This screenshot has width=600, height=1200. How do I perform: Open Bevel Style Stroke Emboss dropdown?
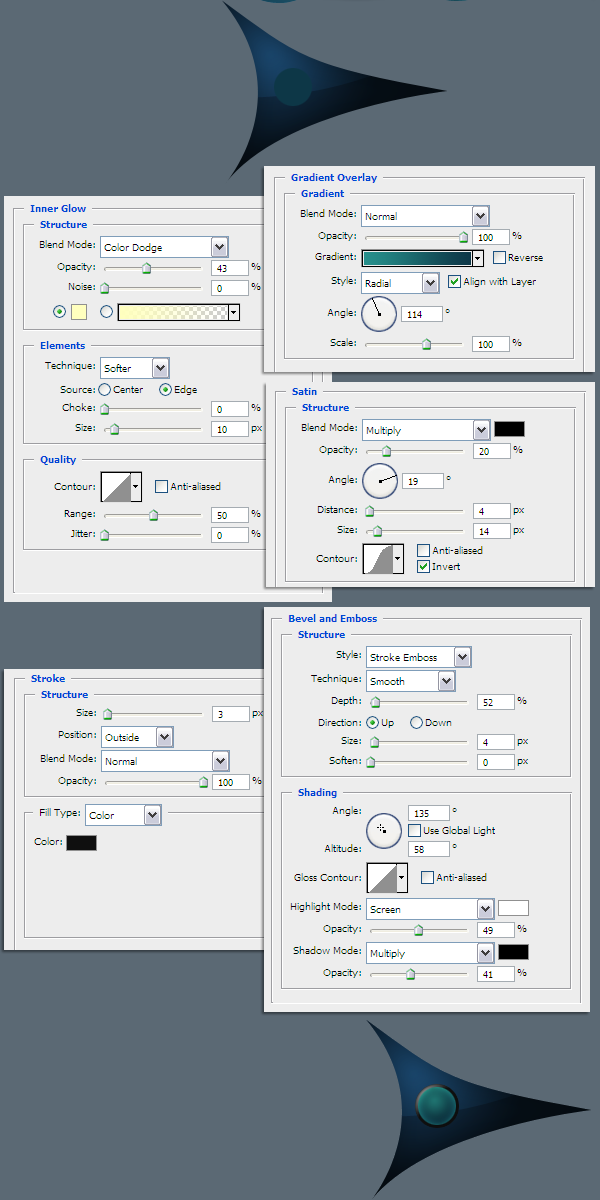click(418, 657)
